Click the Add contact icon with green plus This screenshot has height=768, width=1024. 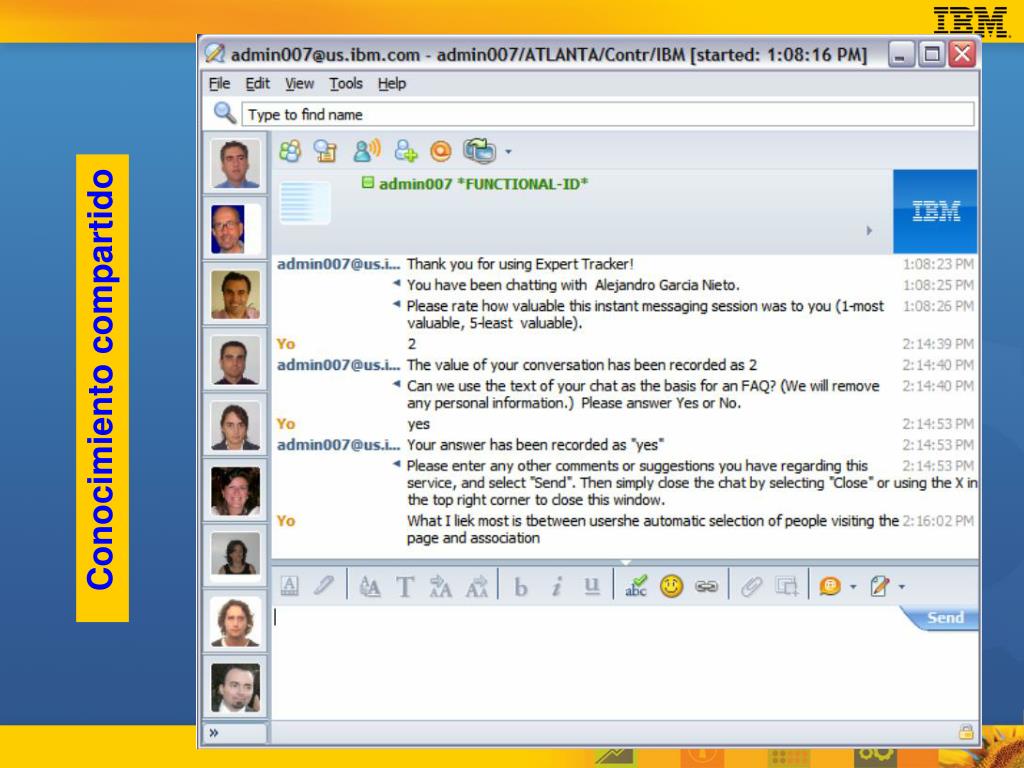click(x=406, y=151)
